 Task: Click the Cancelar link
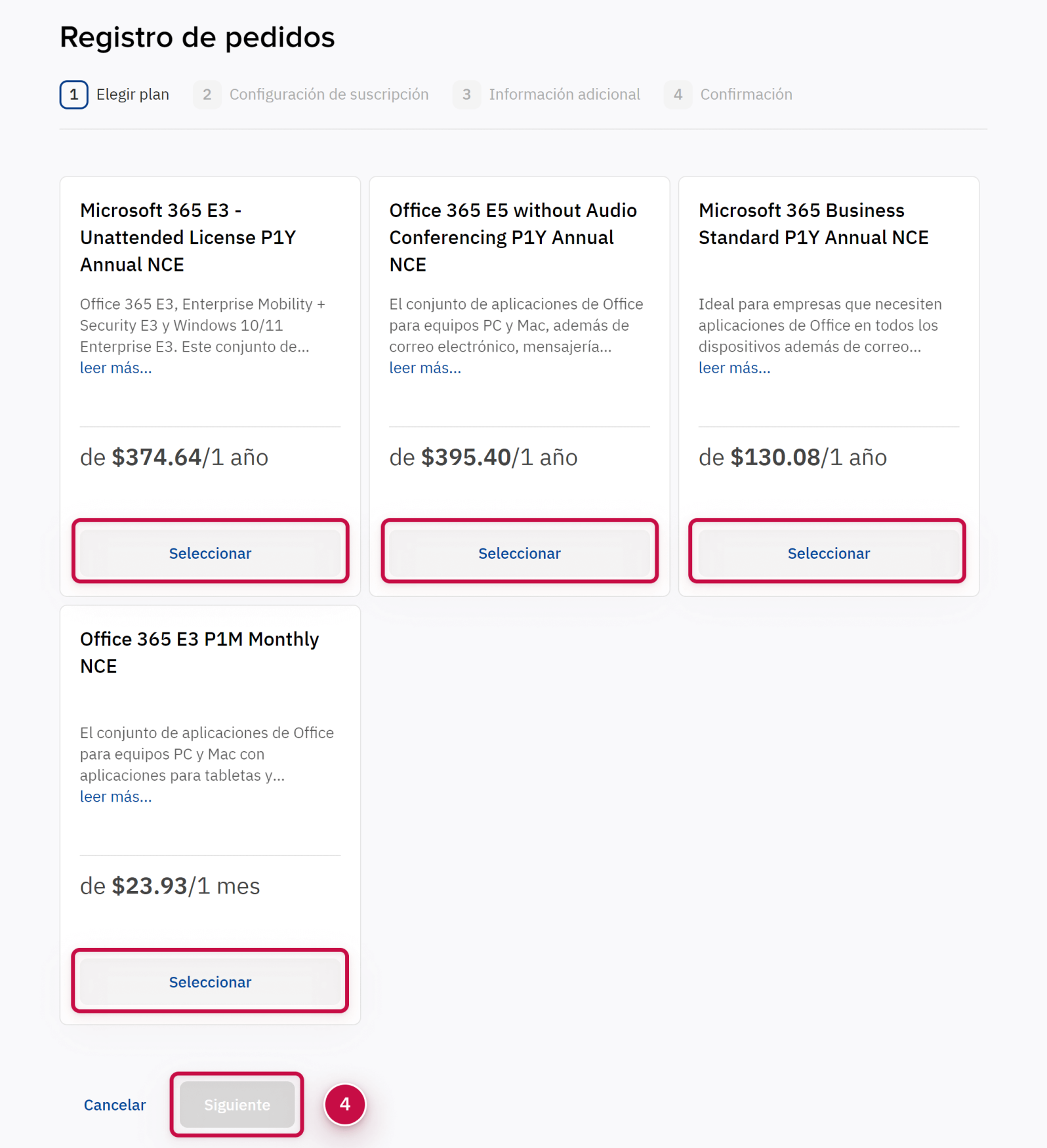(115, 1105)
